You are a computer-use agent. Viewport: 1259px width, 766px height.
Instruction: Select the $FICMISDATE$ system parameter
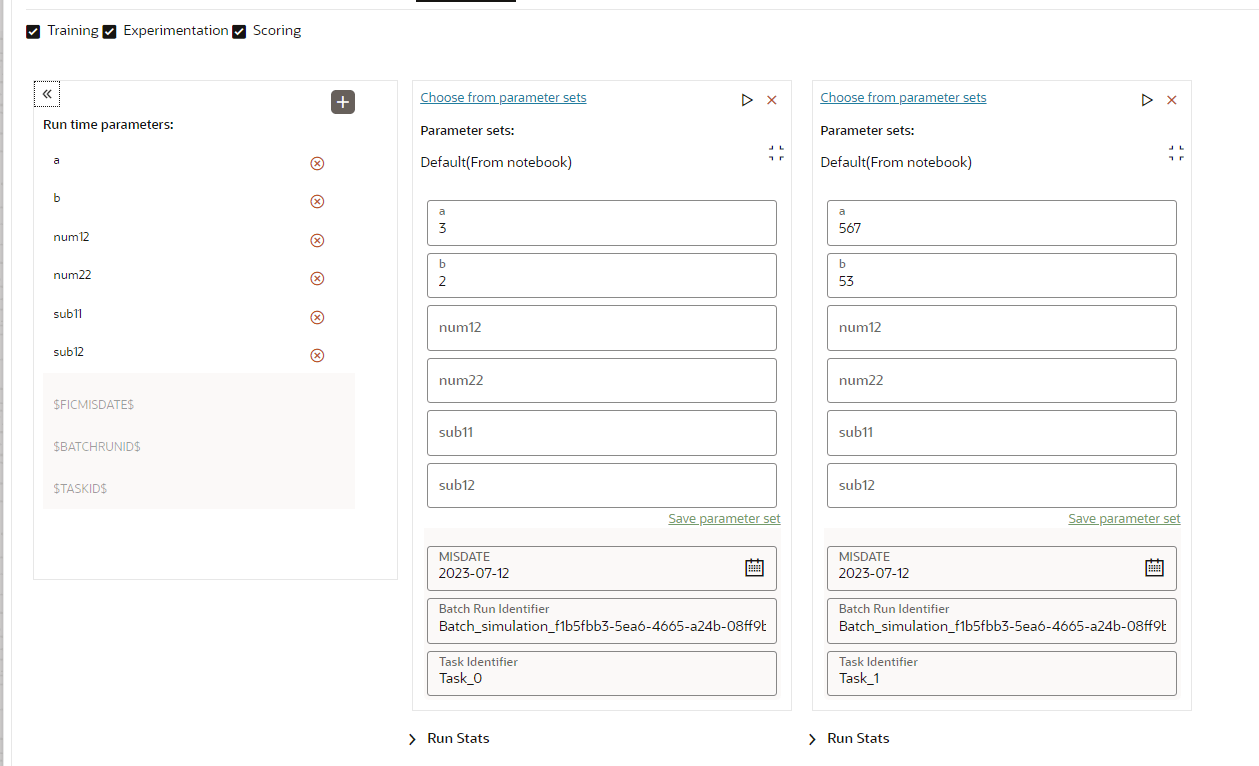click(94, 405)
